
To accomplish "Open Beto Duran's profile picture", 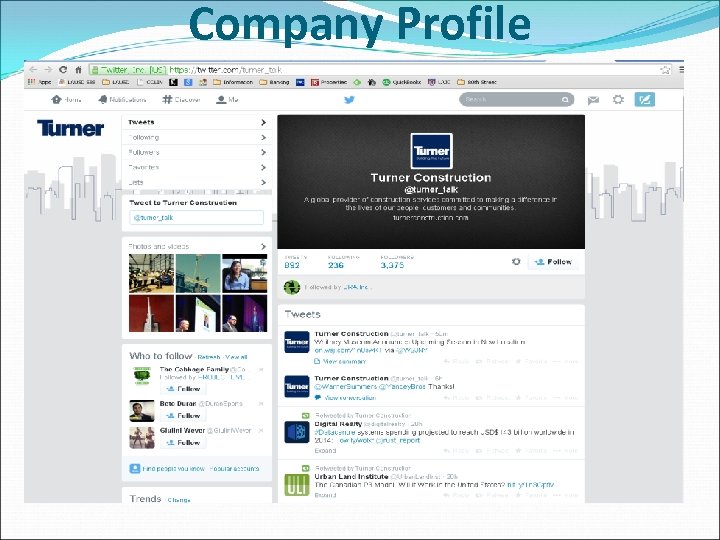I will pos(142,411).
